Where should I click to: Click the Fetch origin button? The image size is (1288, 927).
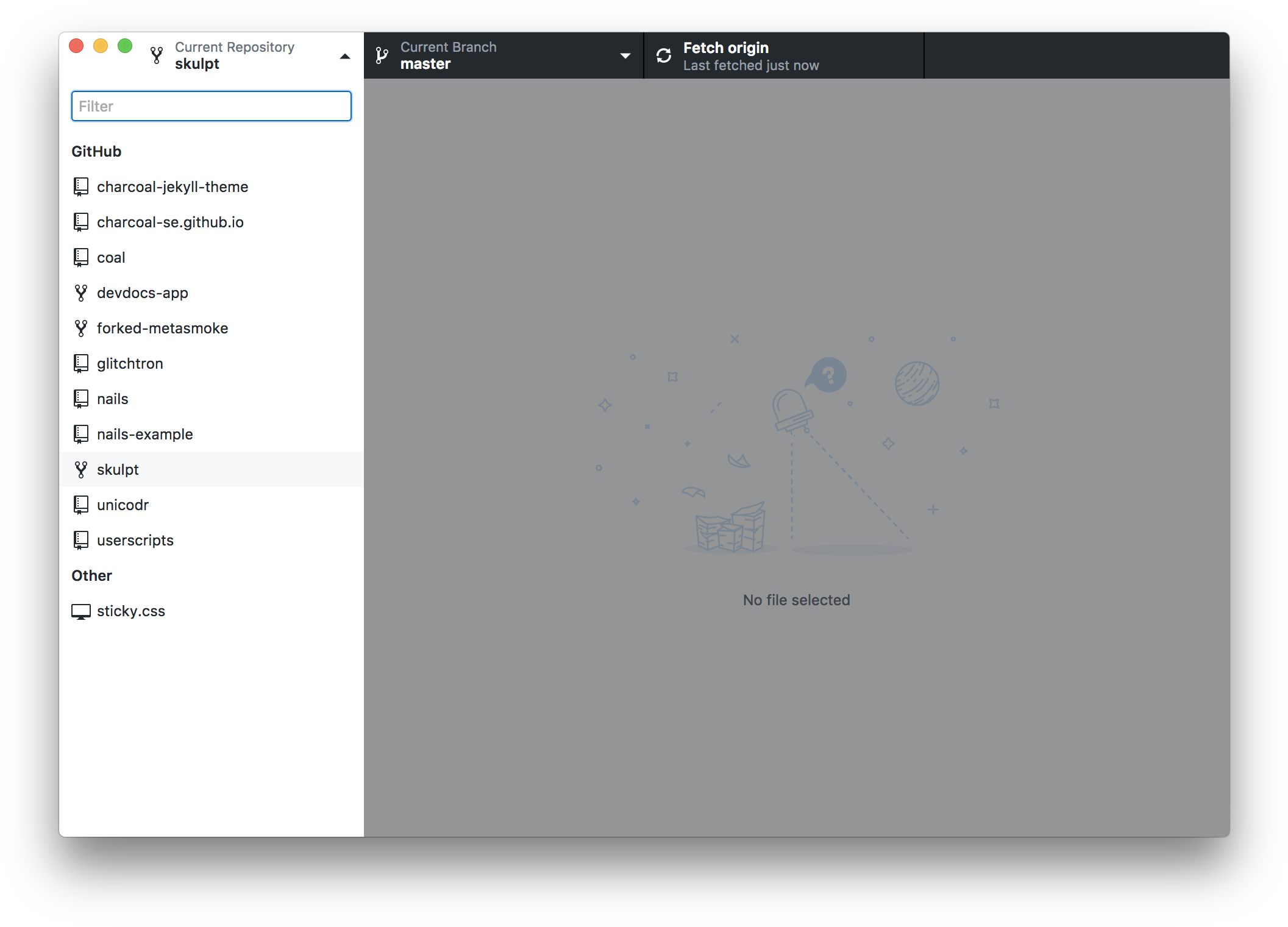pyautogui.click(x=784, y=55)
